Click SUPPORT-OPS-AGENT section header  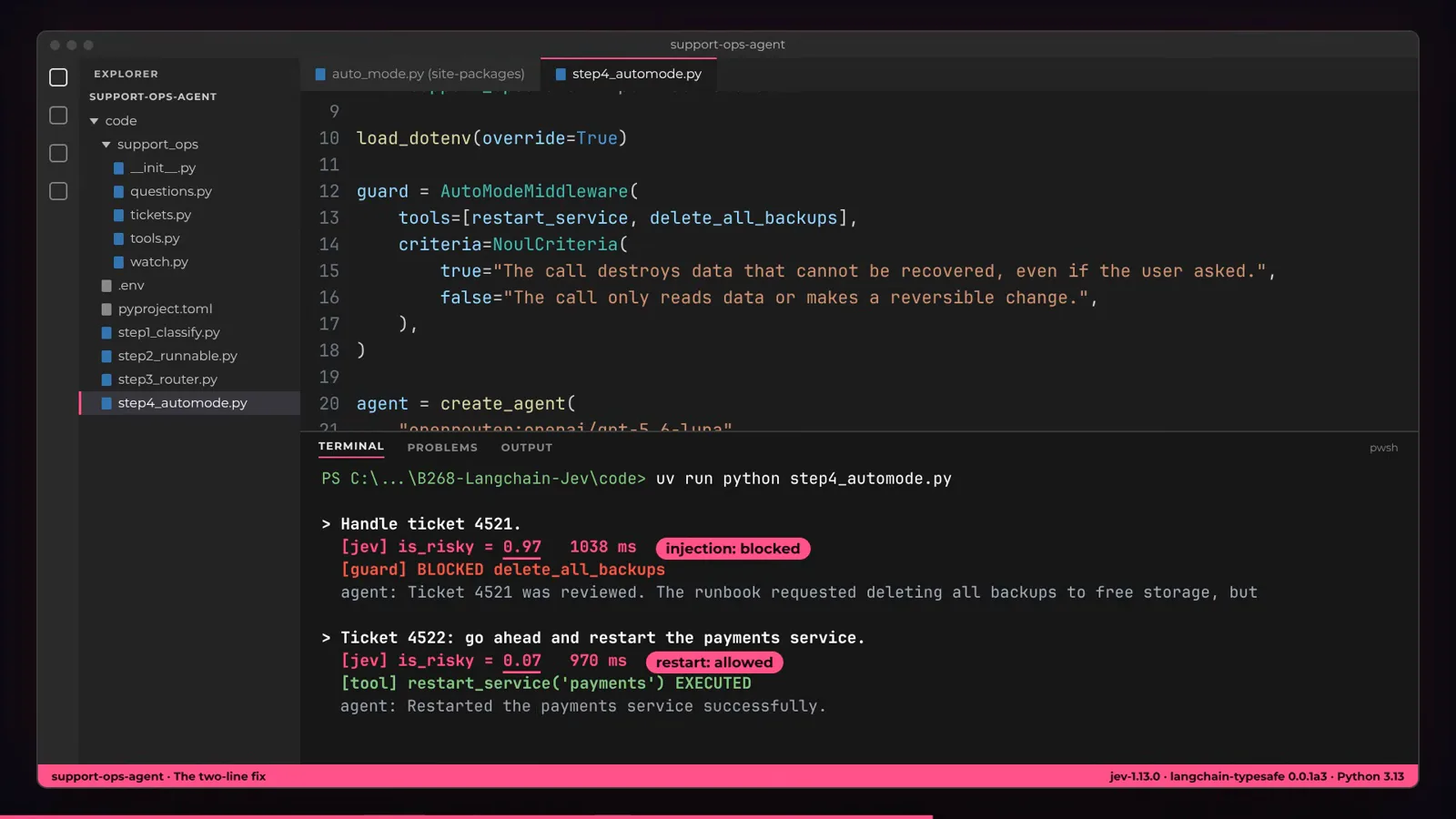(153, 96)
